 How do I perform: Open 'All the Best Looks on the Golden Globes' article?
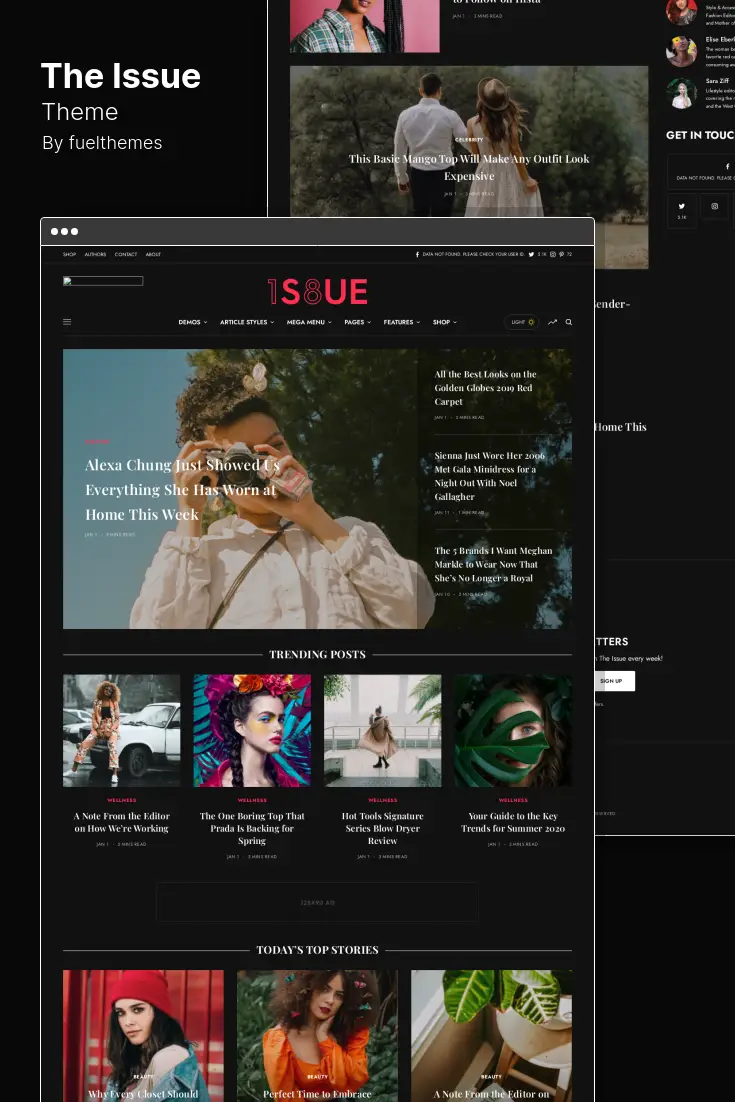(x=485, y=388)
